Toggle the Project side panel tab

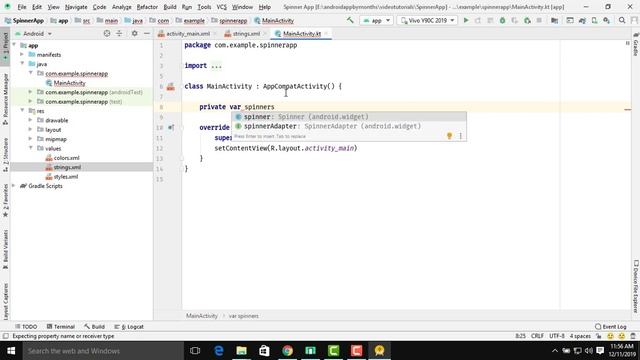tap(5, 47)
